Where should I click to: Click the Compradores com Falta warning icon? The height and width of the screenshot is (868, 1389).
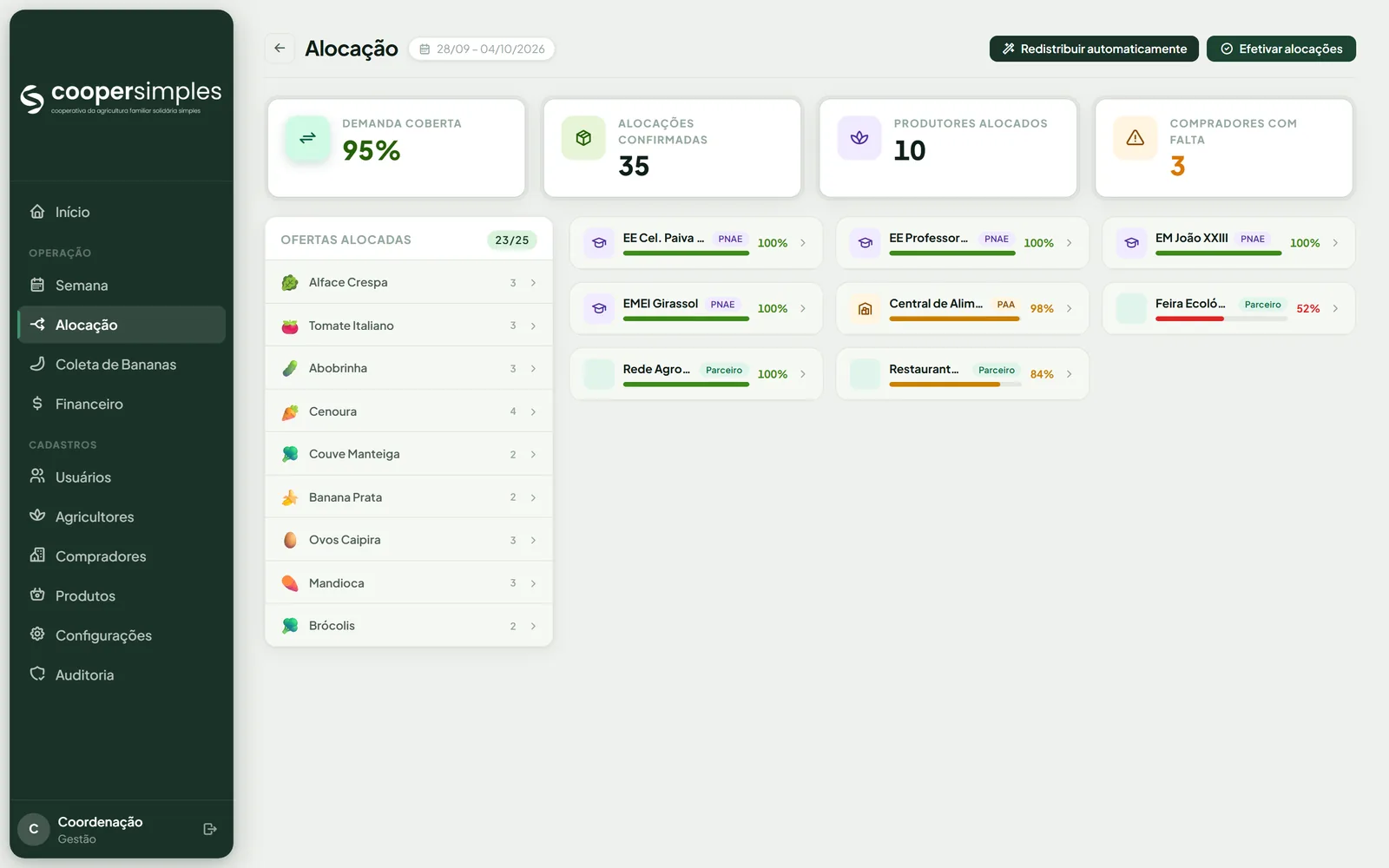[1135, 138]
